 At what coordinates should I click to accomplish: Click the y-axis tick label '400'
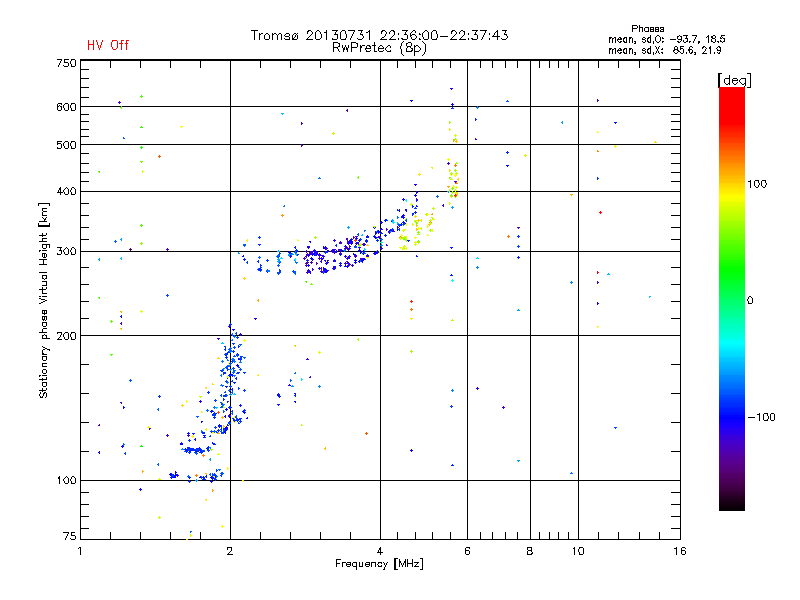[67, 192]
